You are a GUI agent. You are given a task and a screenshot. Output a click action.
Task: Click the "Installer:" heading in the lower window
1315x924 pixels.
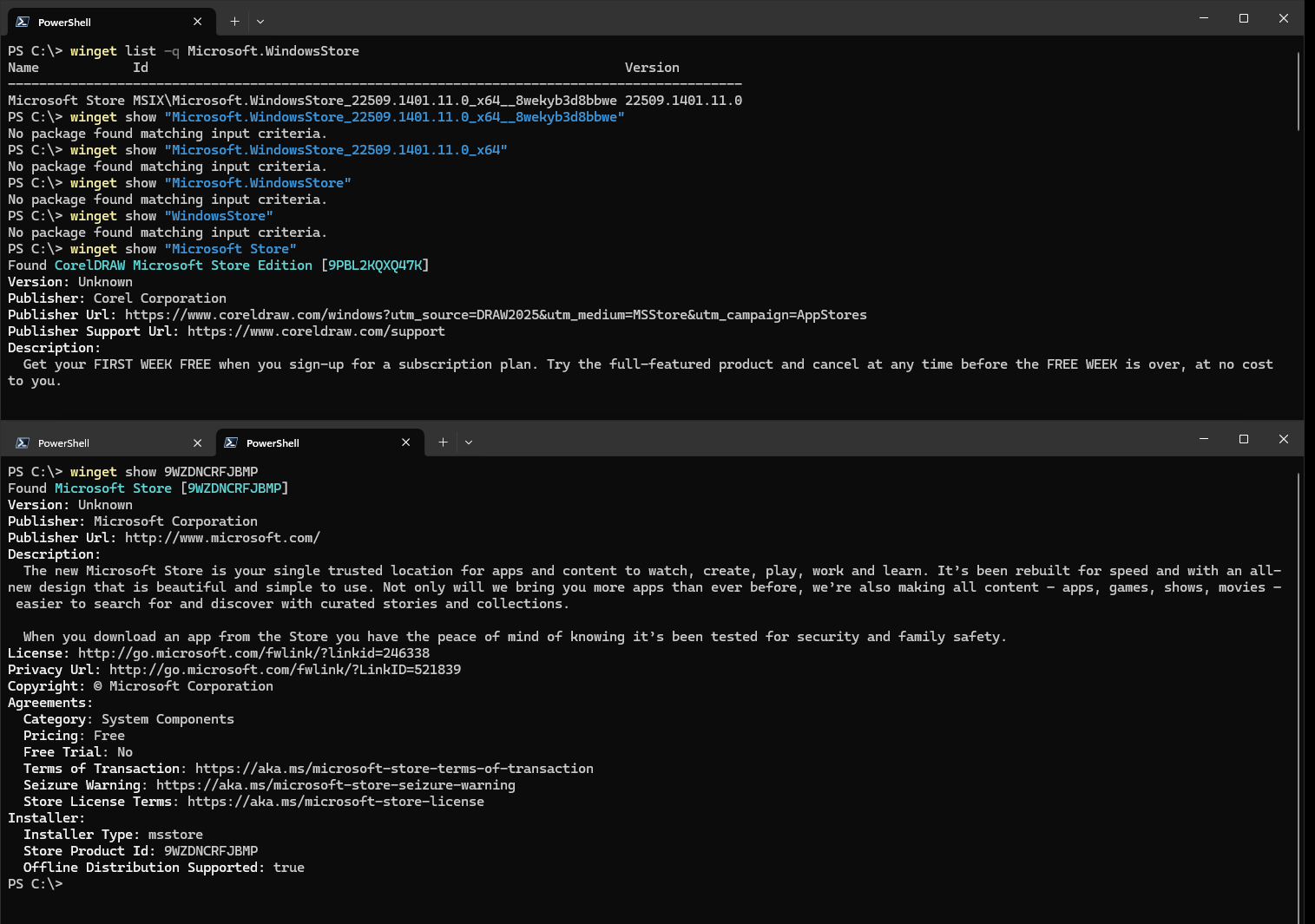(x=47, y=818)
